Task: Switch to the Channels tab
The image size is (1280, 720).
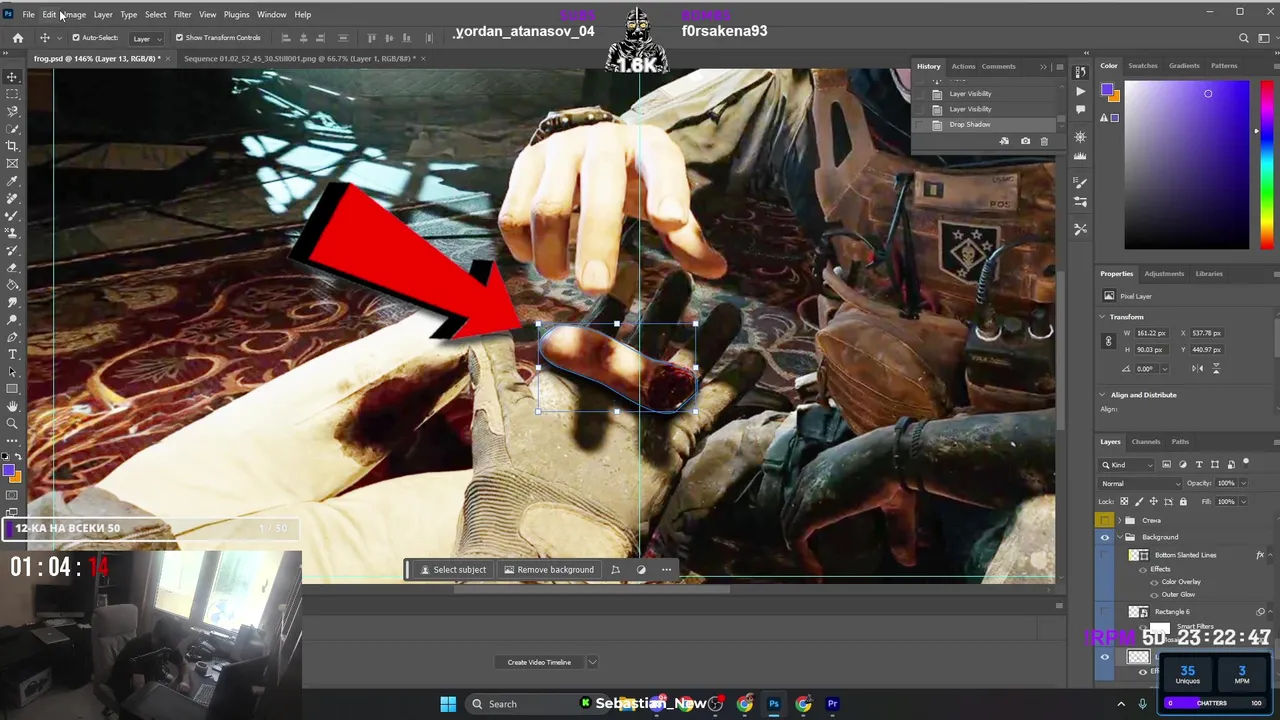Action: [x=1146, y=442]
